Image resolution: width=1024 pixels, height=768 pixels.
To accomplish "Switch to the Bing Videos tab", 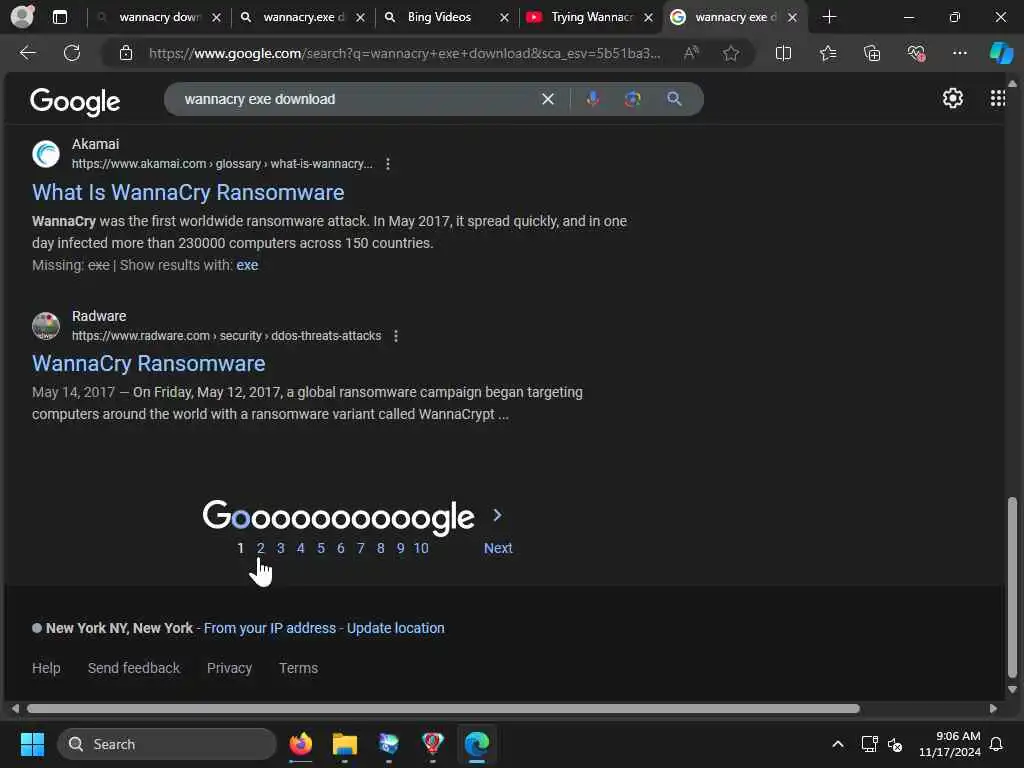I will 439,17.
